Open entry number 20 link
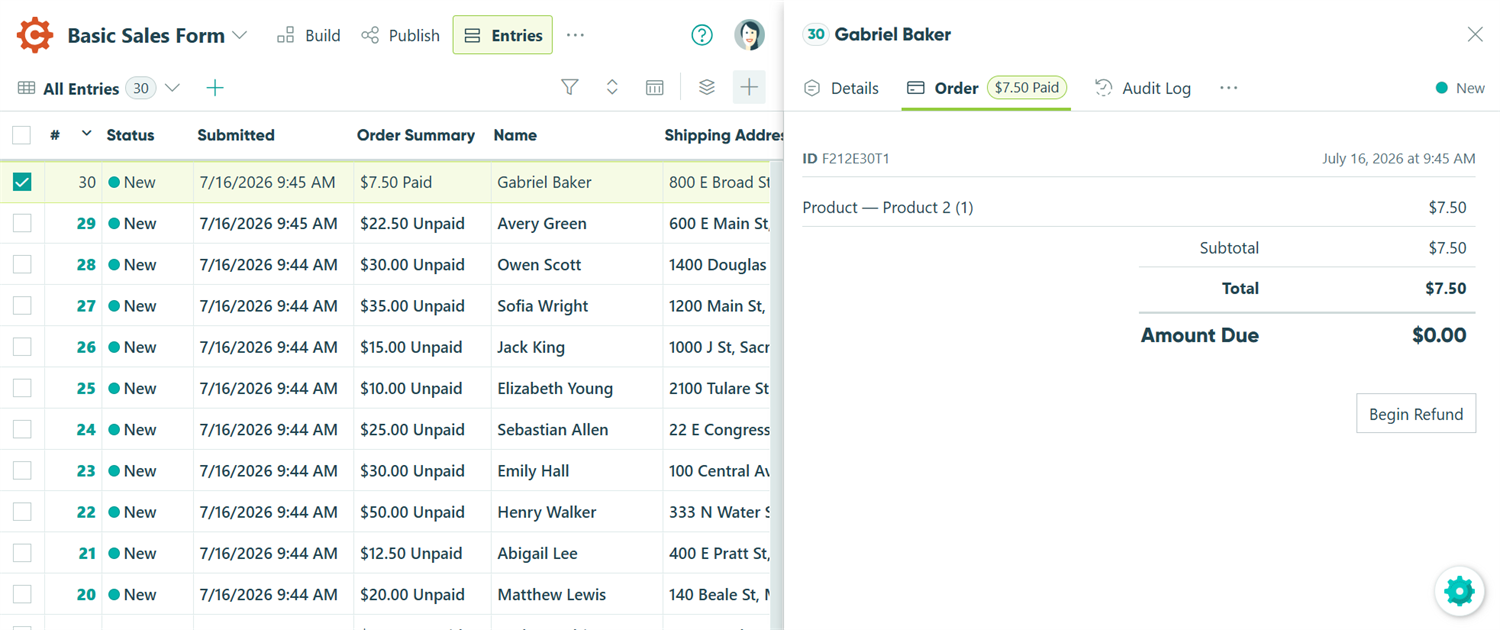 (x=86, y=594)
